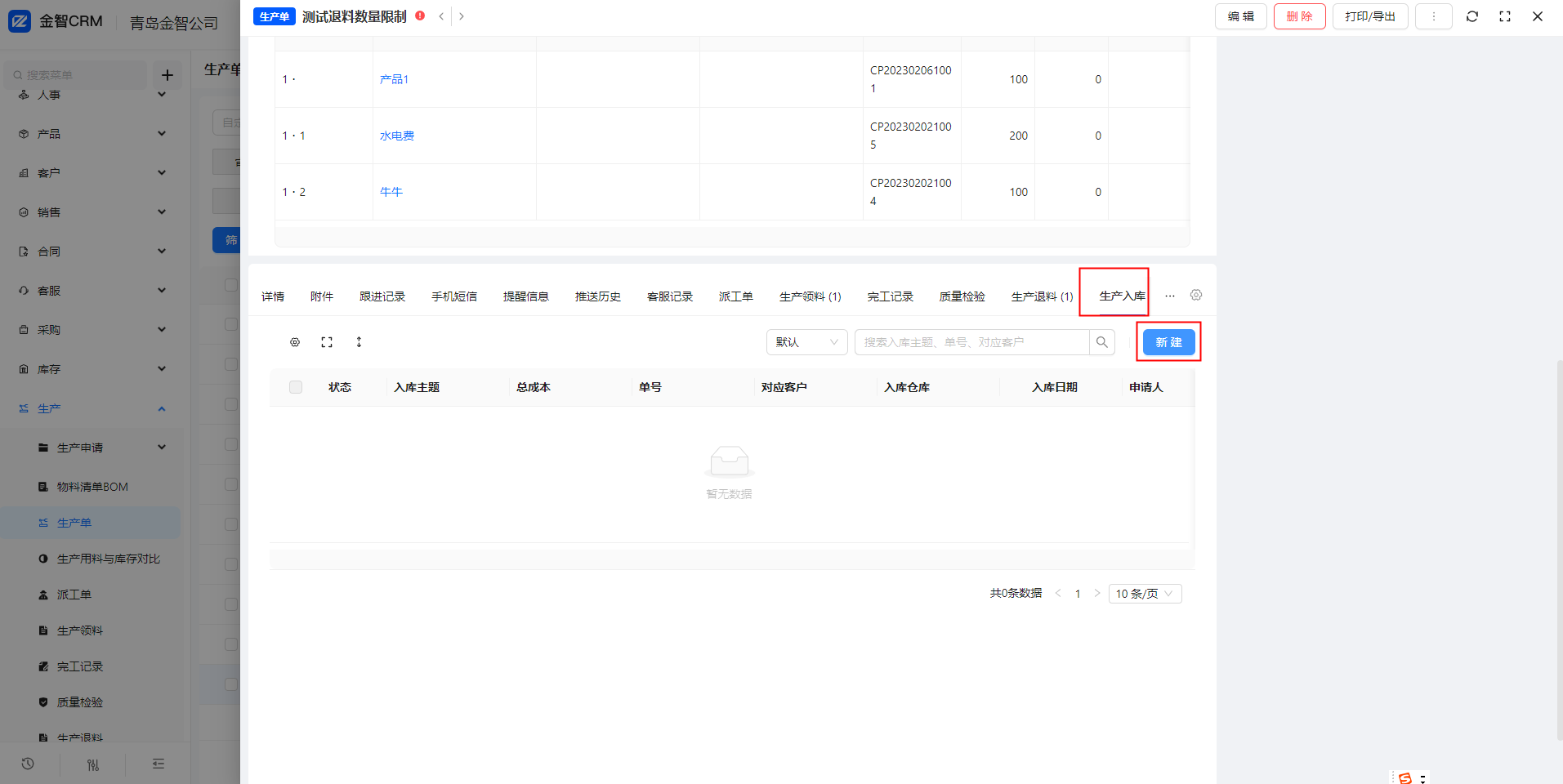Expand the table to fullscreen

click(x=327, y=342)
